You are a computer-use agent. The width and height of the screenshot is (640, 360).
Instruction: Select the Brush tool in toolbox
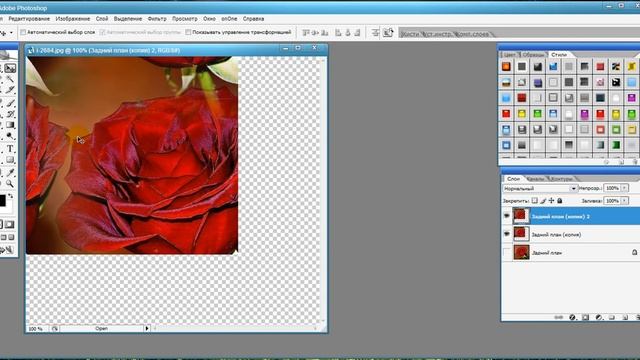point(10,103)
